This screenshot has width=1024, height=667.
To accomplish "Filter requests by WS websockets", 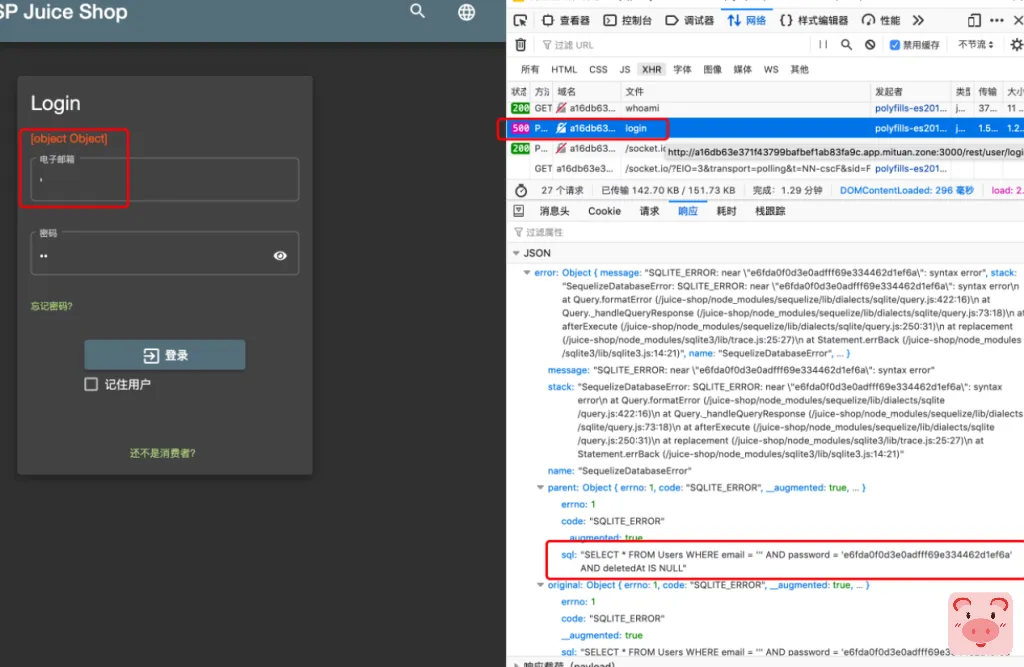I will (x=771, y=69).
